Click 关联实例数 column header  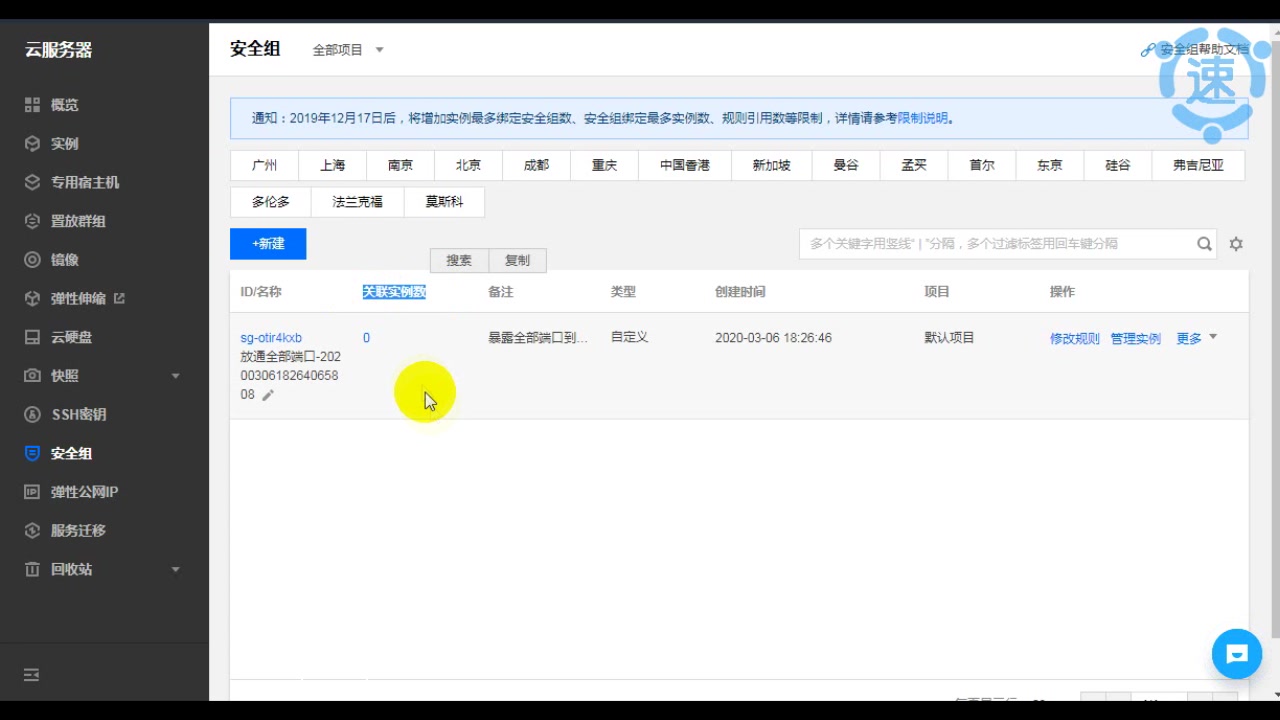[x=394, y=292]
